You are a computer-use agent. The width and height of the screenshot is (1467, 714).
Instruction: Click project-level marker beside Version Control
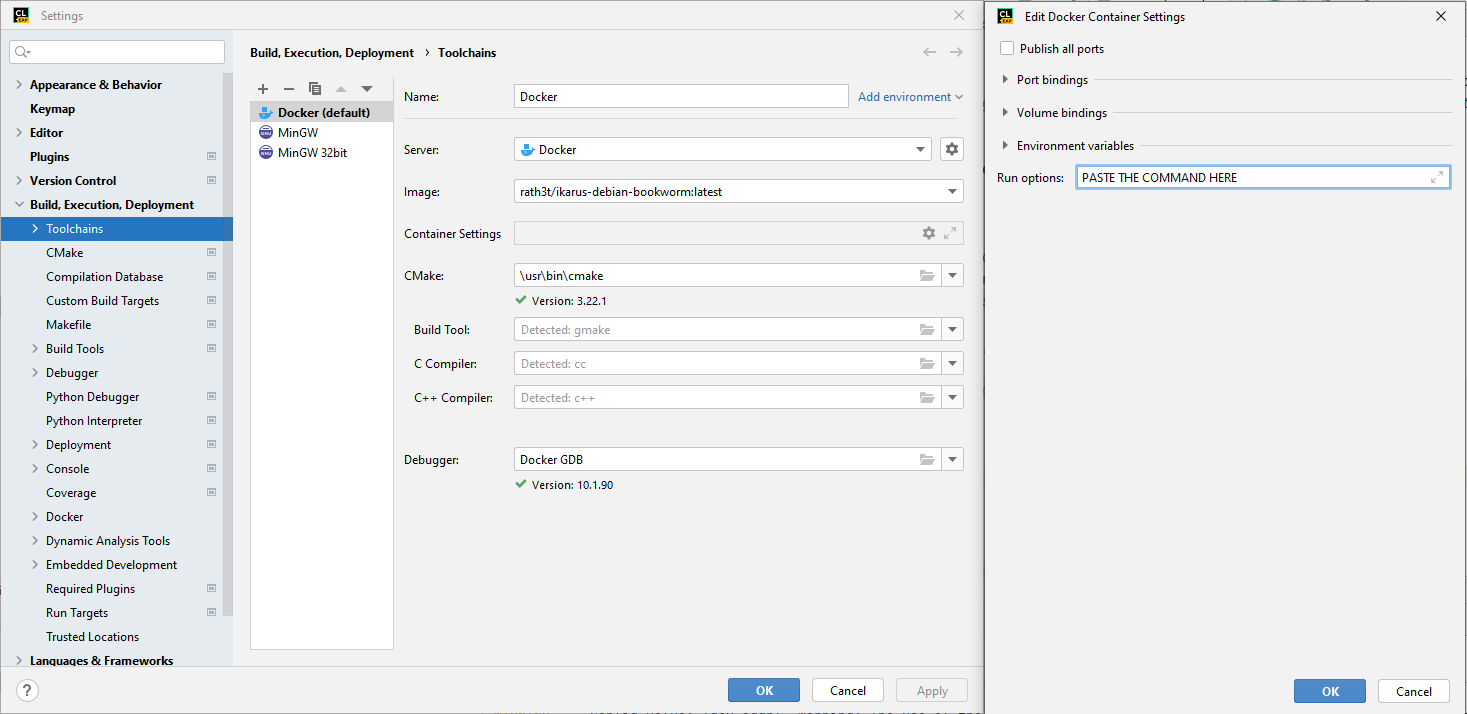tap(211, 181)
